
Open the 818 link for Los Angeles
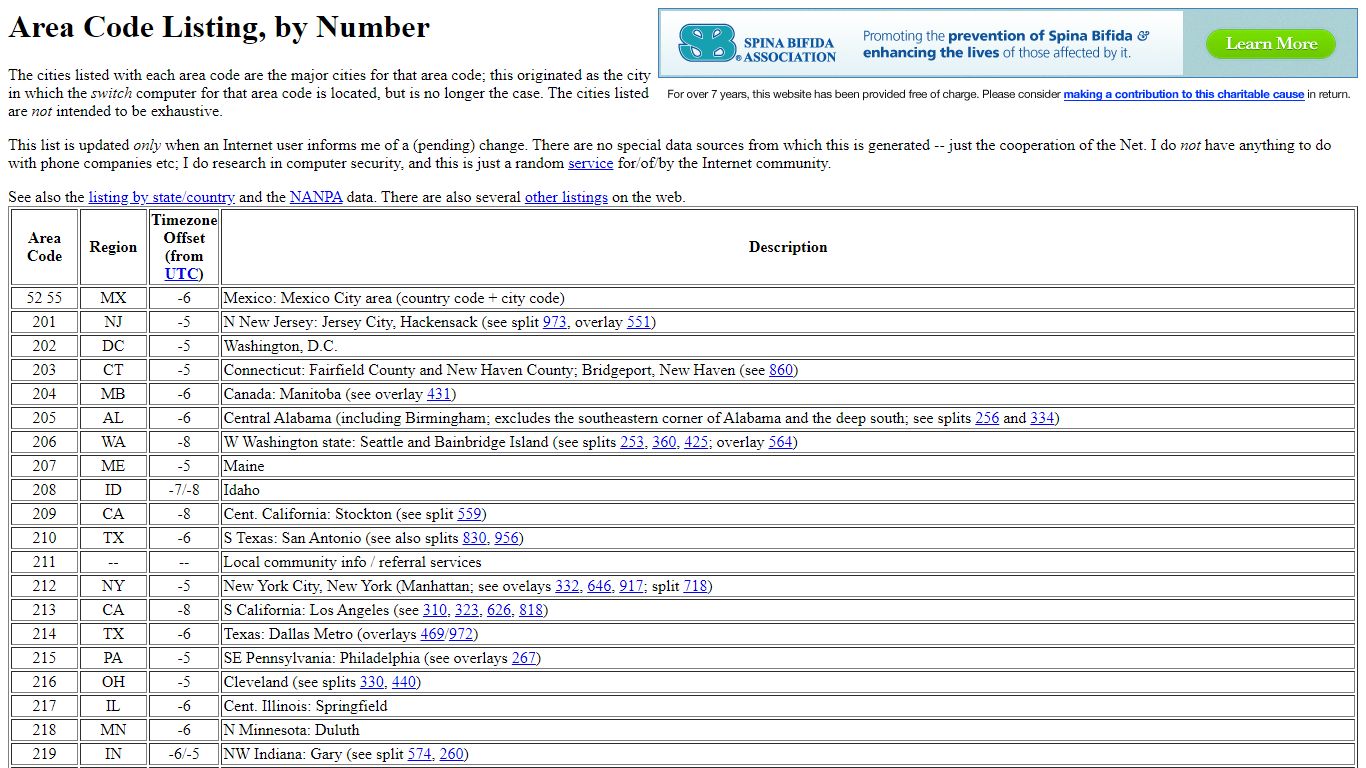click(529, 610)
